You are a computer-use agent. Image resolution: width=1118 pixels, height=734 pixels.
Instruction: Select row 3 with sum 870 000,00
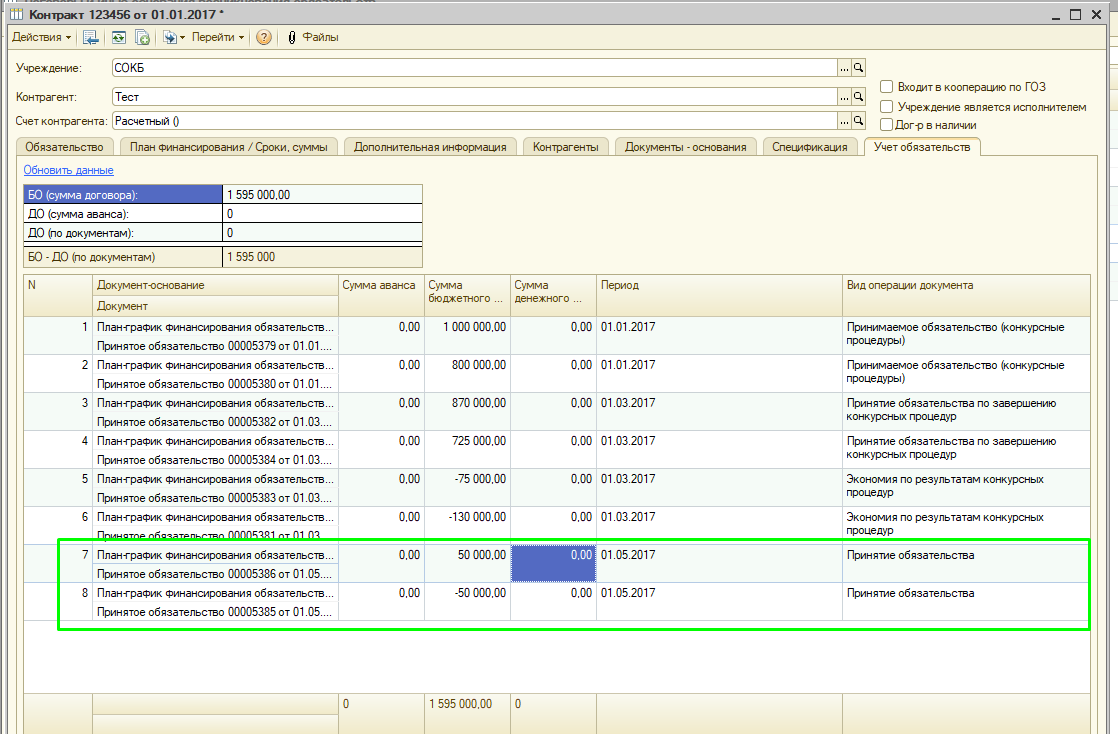pyautogui.click(x=466, y=403)
